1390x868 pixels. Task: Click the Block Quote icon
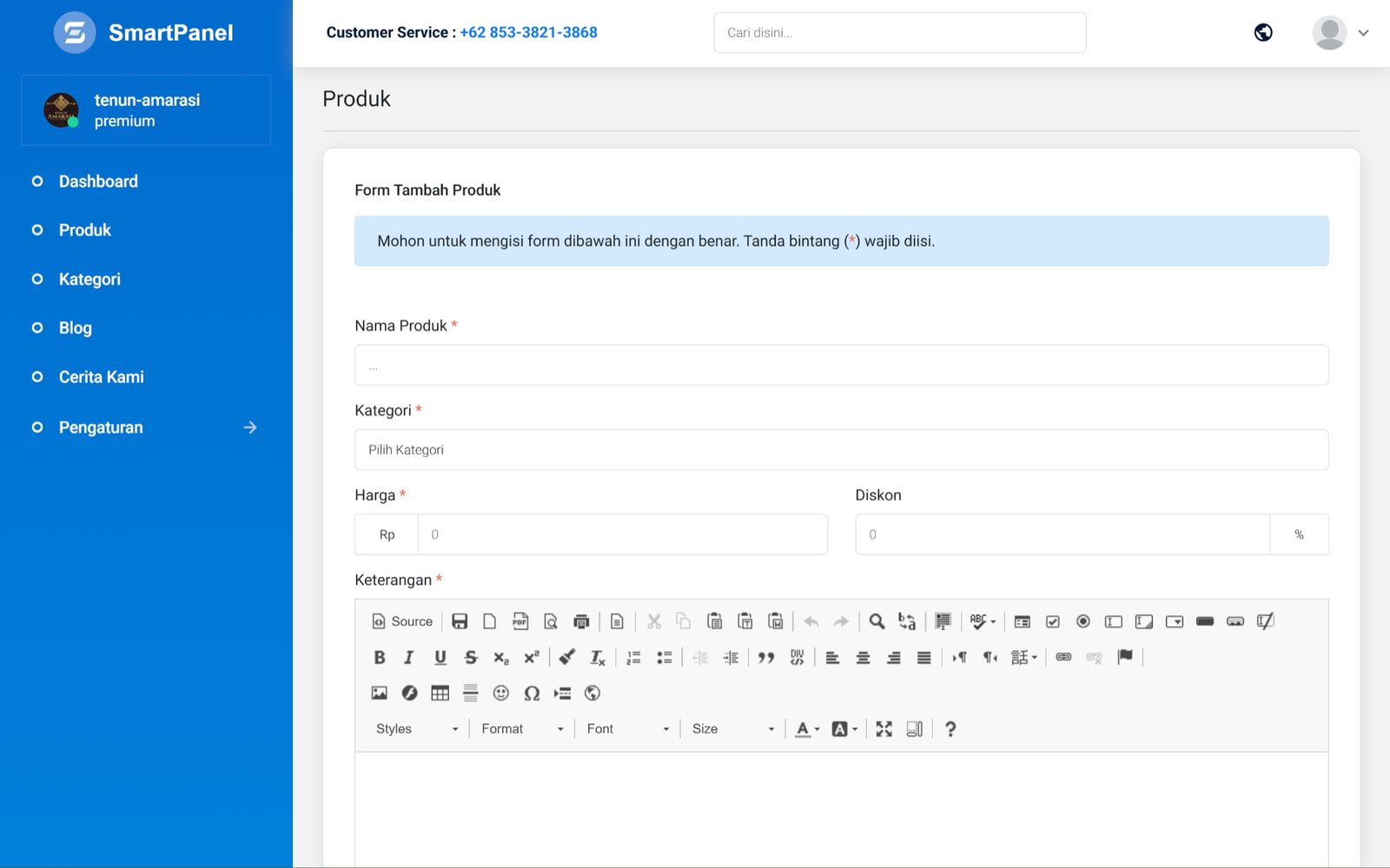766,658
